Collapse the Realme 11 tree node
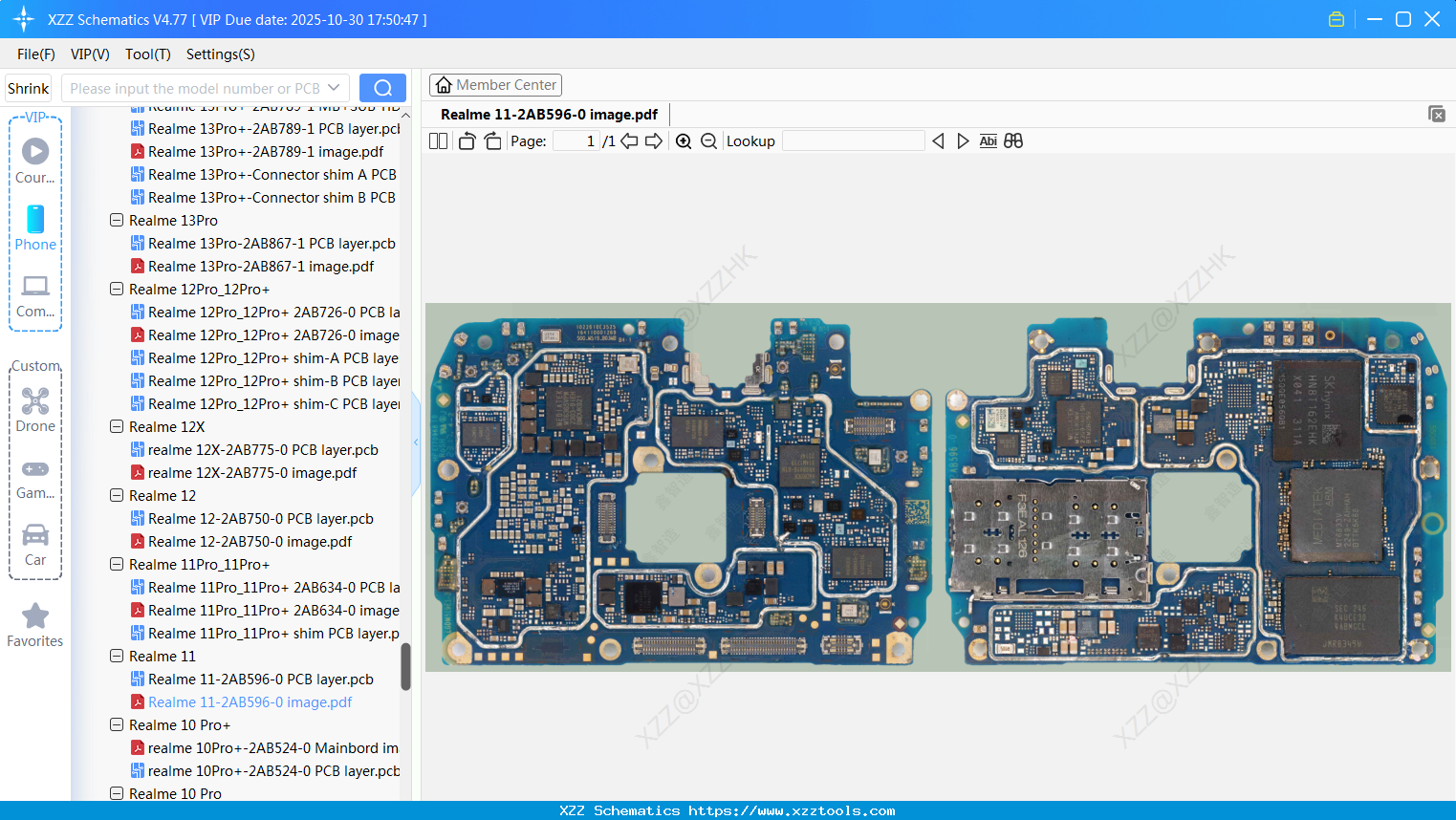This screenshot has height=820, width=1456. [117, 656]
